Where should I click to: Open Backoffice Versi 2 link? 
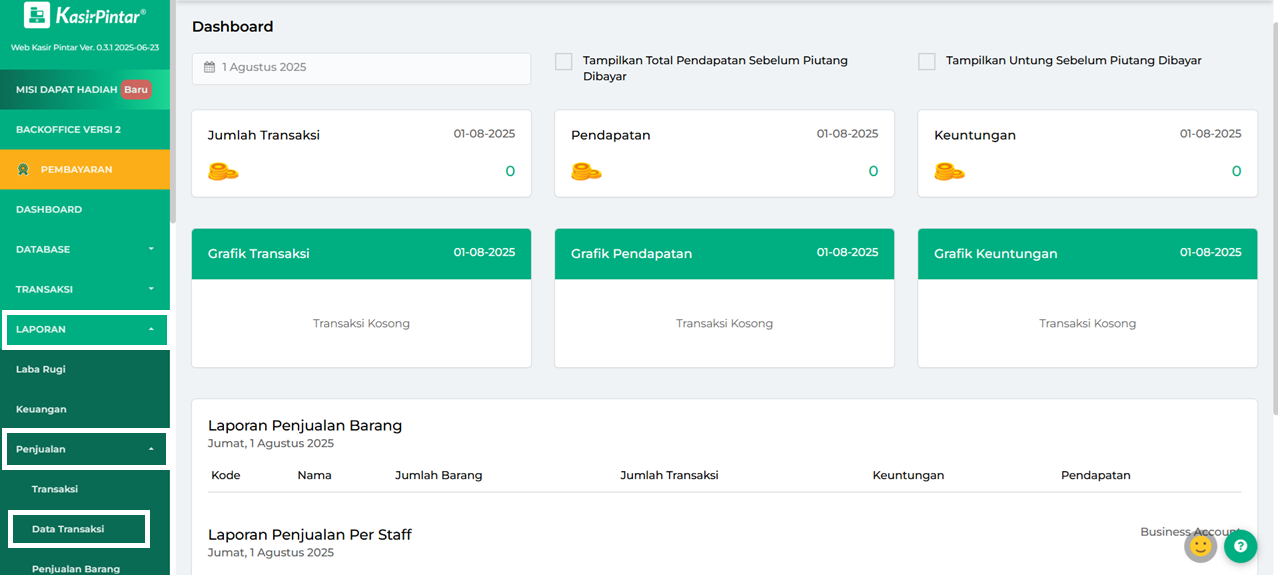[x=85, y=129]
